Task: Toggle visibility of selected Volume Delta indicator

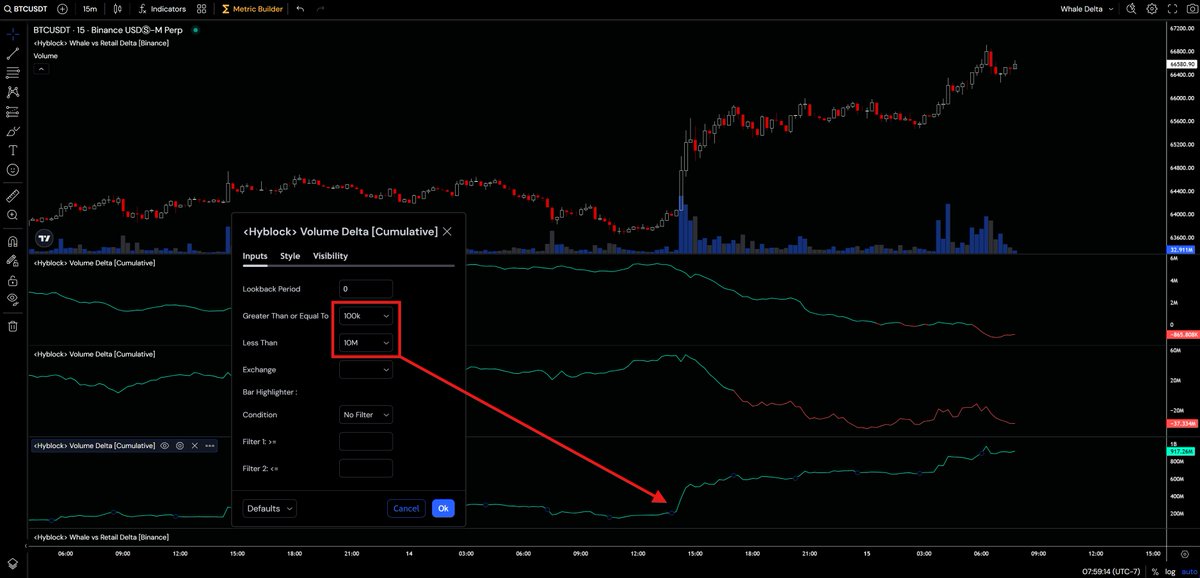Action: coord(165,445)
